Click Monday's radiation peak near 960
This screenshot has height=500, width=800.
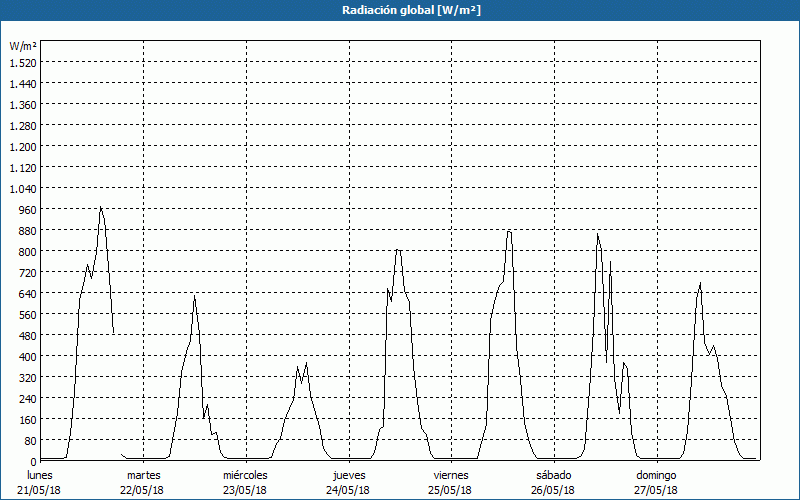[100, 208]
